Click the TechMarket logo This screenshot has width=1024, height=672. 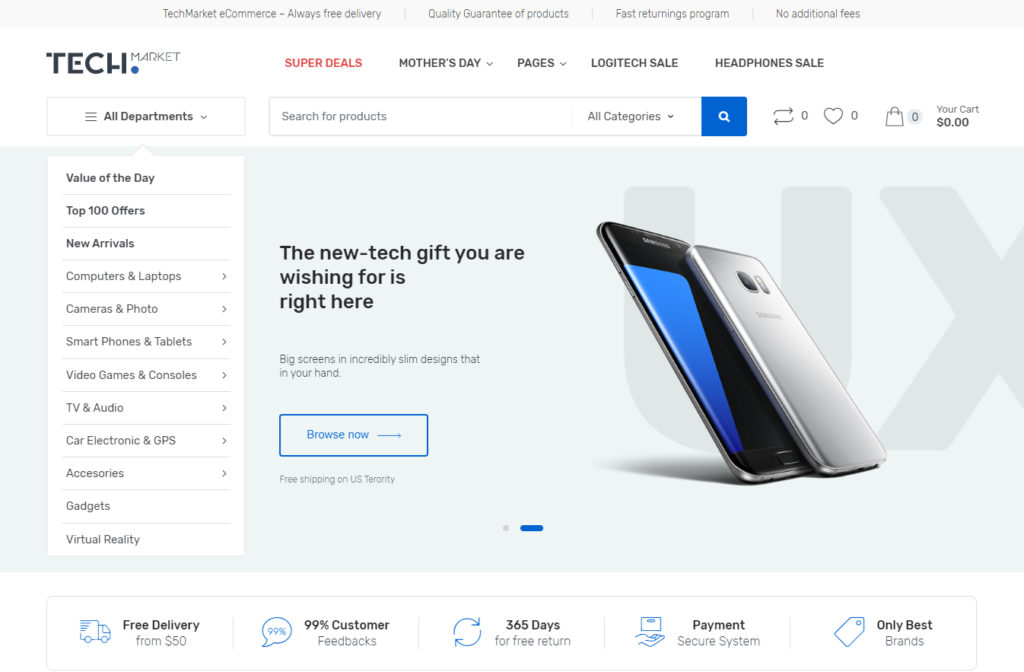[113, 63]
